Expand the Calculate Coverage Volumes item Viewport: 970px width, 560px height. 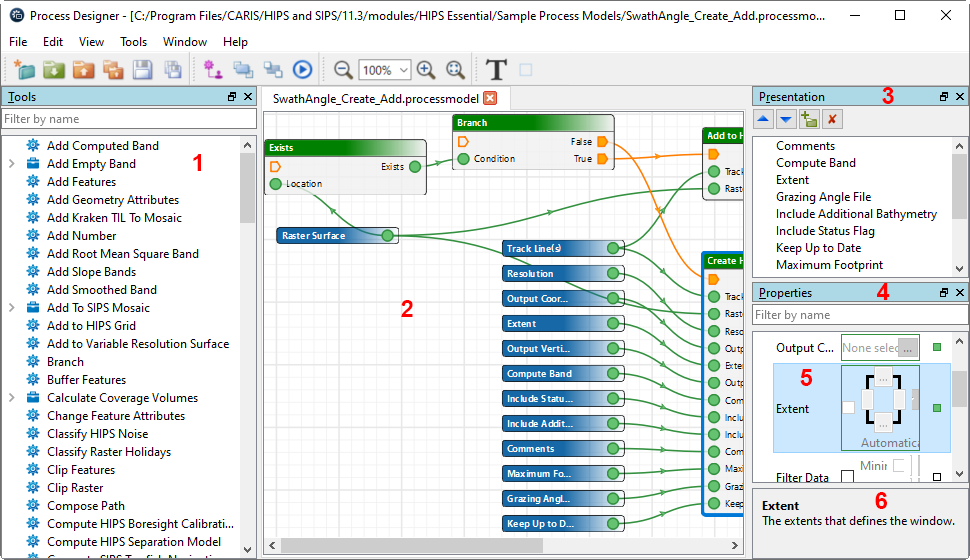click(x=11, y=398)
